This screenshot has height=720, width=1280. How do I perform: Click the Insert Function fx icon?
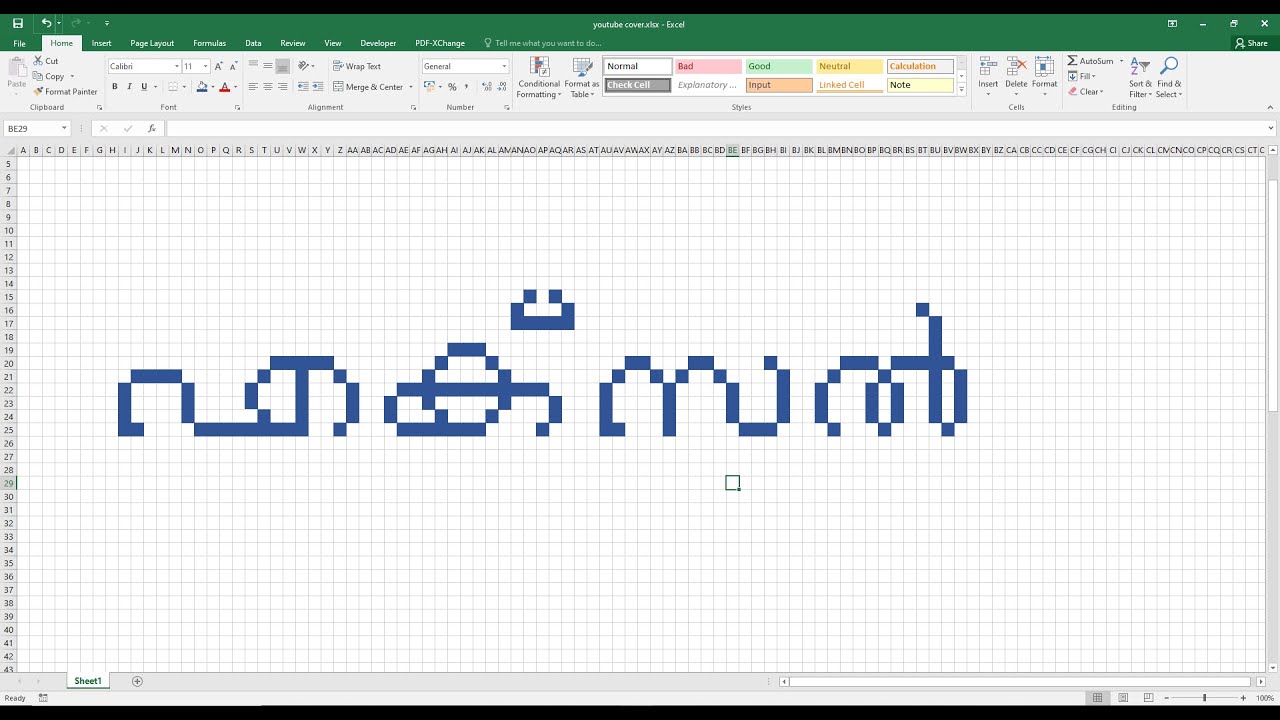point(152,128)
